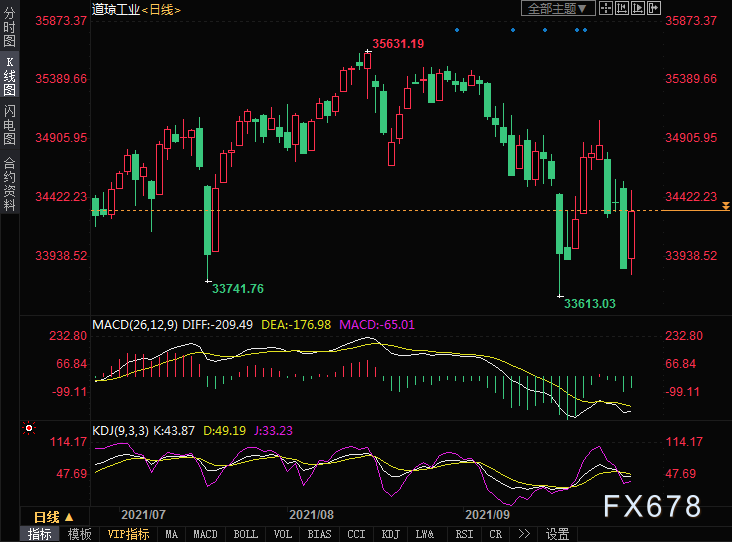Choose the CR indicator

(496, 534)
